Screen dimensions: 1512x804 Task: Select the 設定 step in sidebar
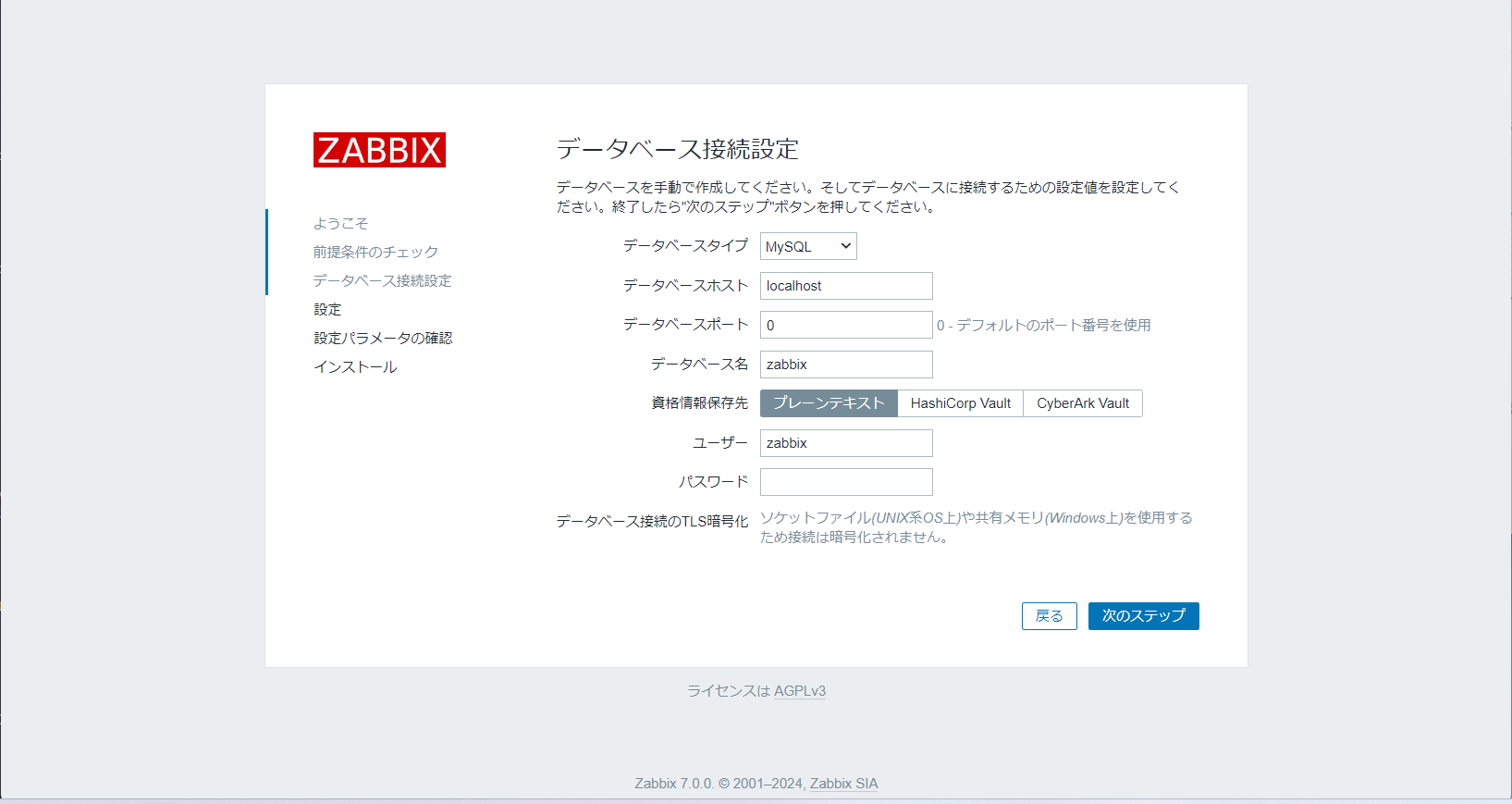click(x=327, y=309)
